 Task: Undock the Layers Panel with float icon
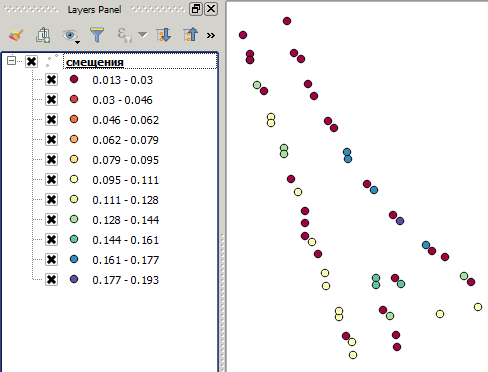point(196,9)
